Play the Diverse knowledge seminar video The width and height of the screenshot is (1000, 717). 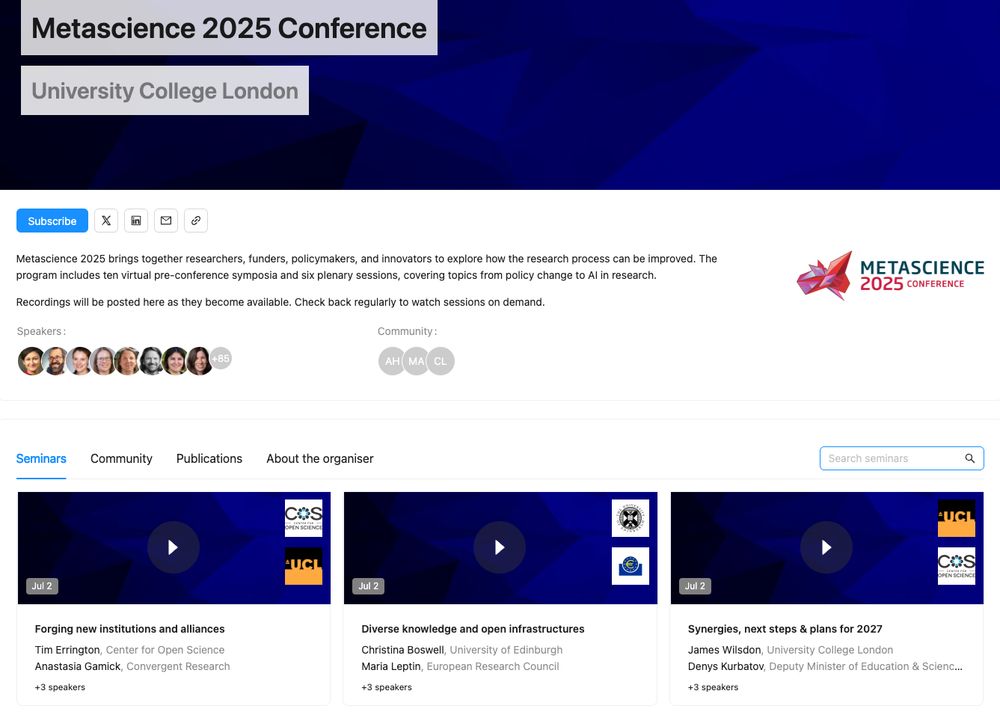[x=499, y=547]
